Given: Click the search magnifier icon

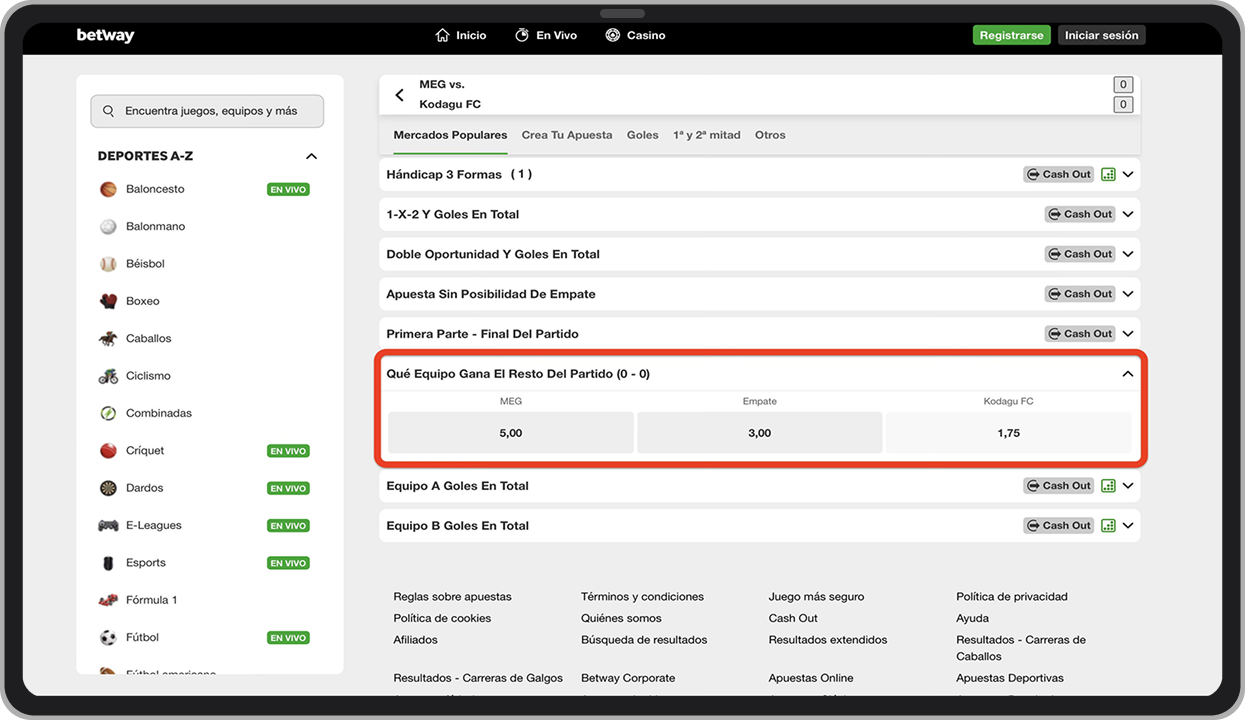Looking at the screenshot, I should [x=108, y=111].
